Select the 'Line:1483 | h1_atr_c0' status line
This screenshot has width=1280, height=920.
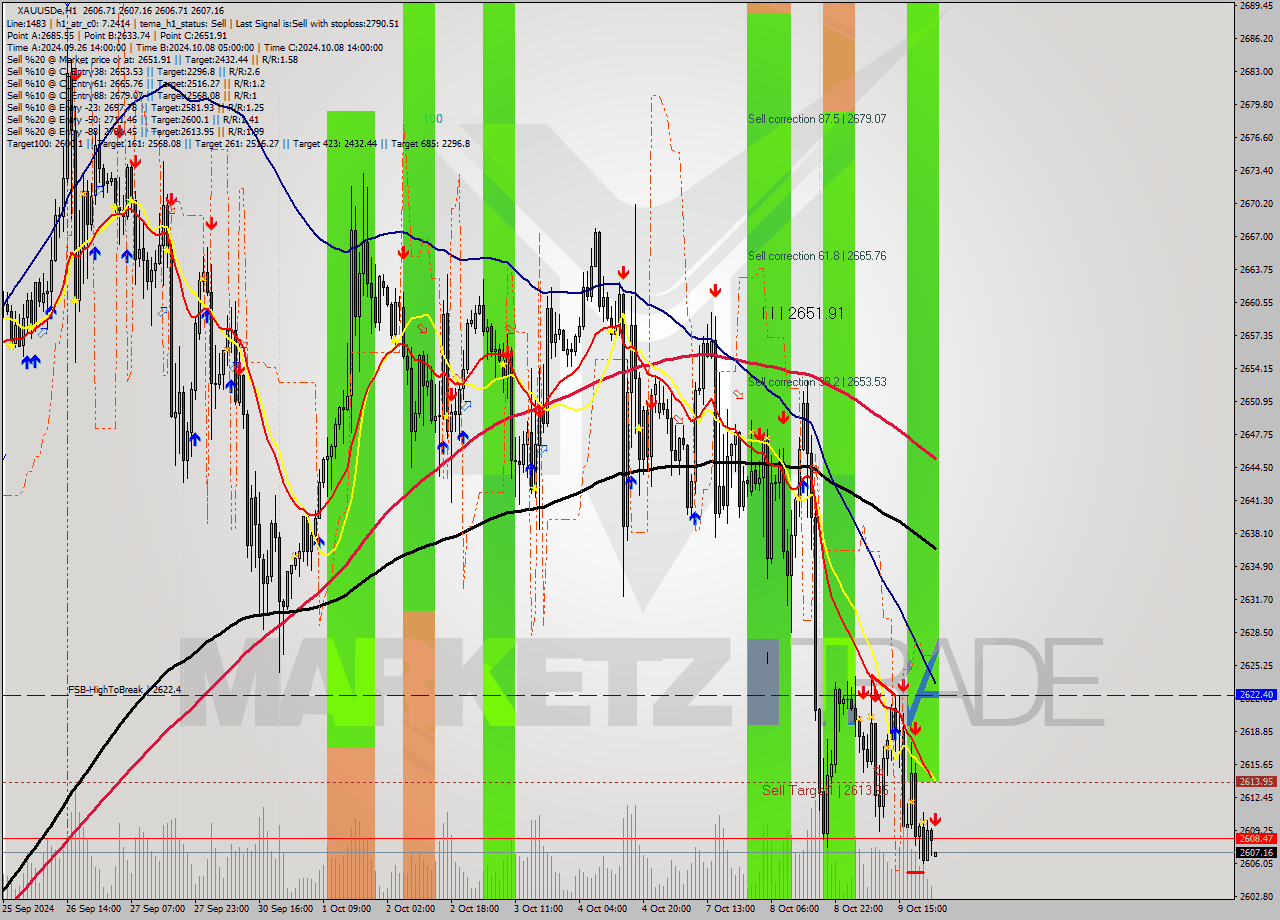click(203, 23)
